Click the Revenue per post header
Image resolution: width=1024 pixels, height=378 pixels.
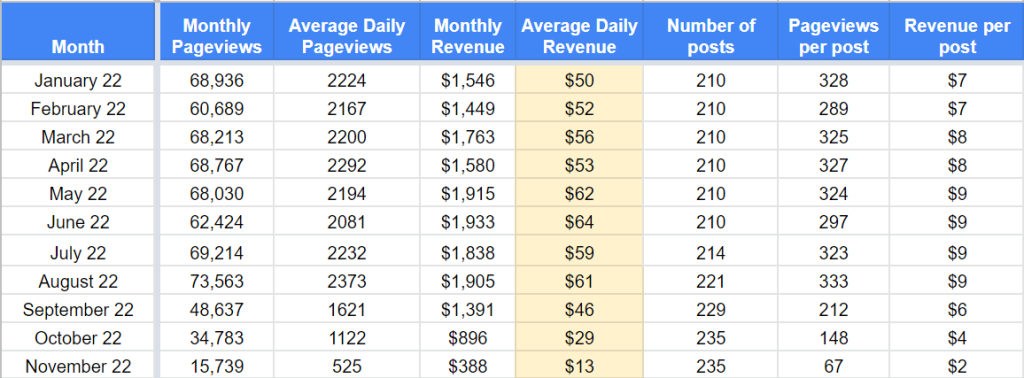tap(957, 32)
